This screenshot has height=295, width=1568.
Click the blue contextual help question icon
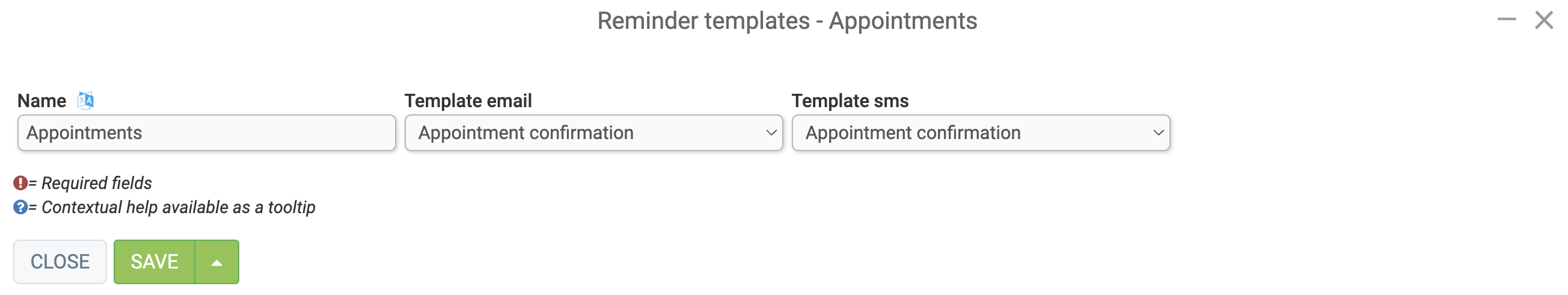(20, 207)
